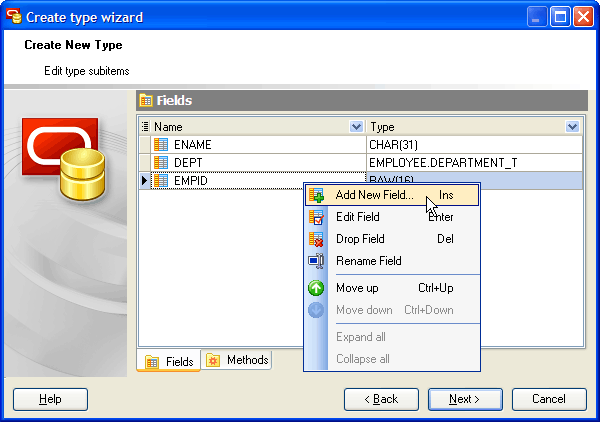This screenshot has height=422, width=600.
Task: Minimize the Create type wizard window
Action: coord(536,17)
